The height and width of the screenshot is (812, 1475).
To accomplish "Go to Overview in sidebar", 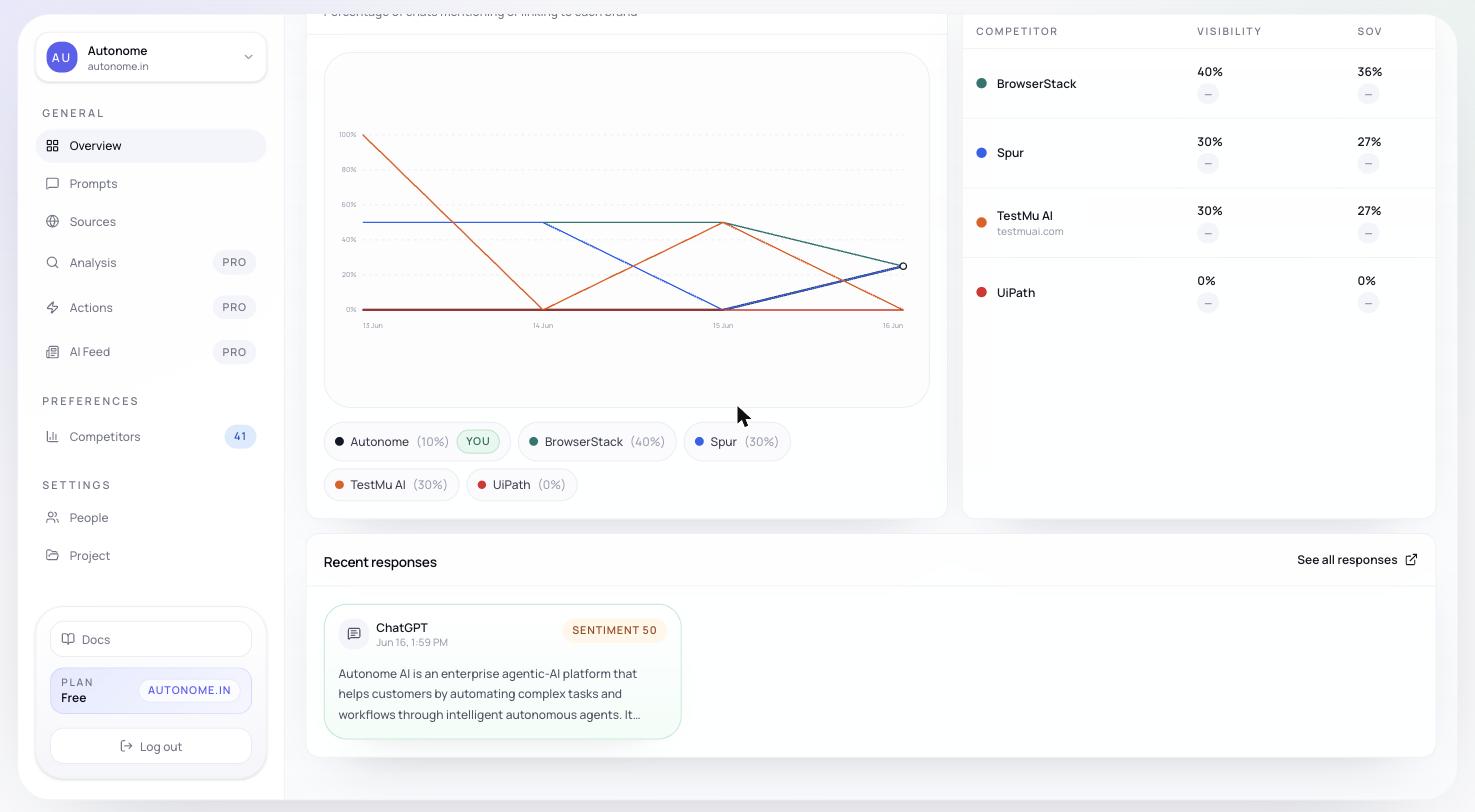I will point(151,145).
